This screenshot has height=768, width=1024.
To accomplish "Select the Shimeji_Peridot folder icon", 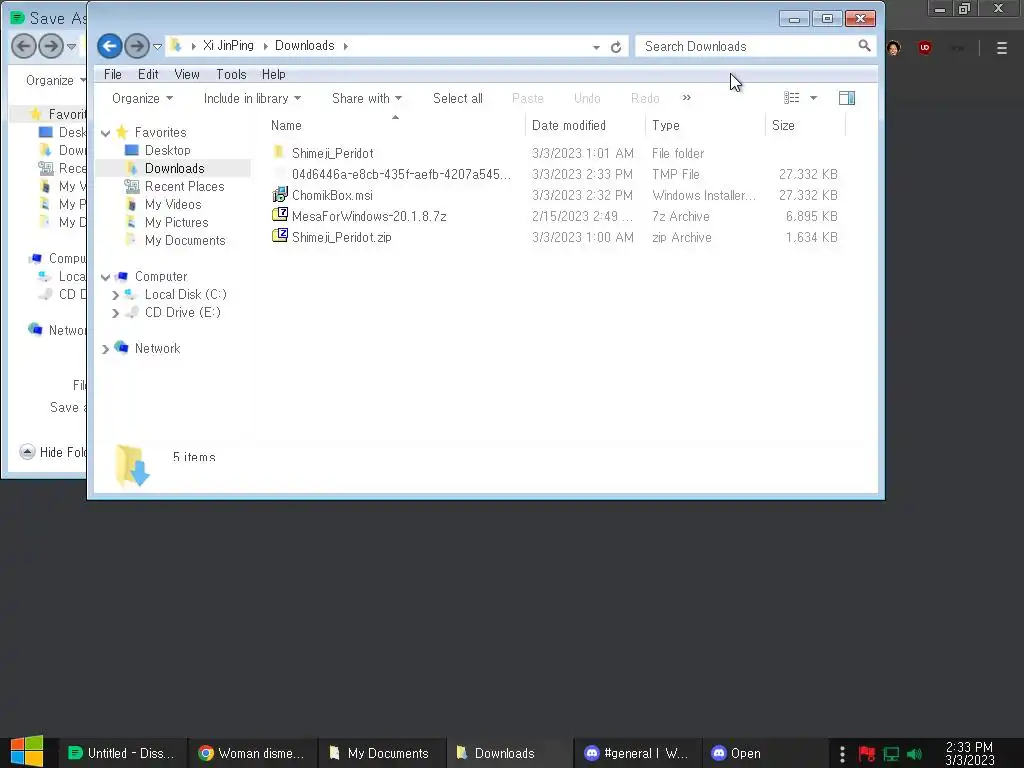I will click(279, 153).
